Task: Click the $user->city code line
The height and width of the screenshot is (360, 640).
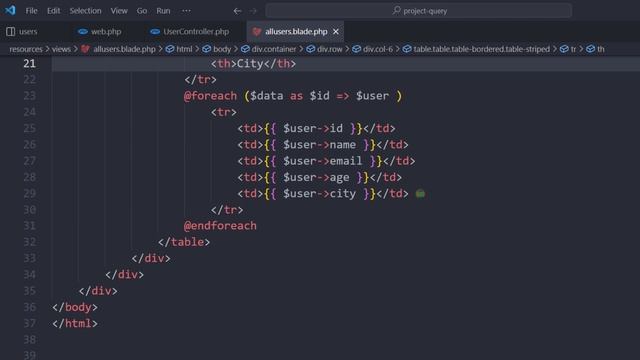Action: tap(323, 194)
